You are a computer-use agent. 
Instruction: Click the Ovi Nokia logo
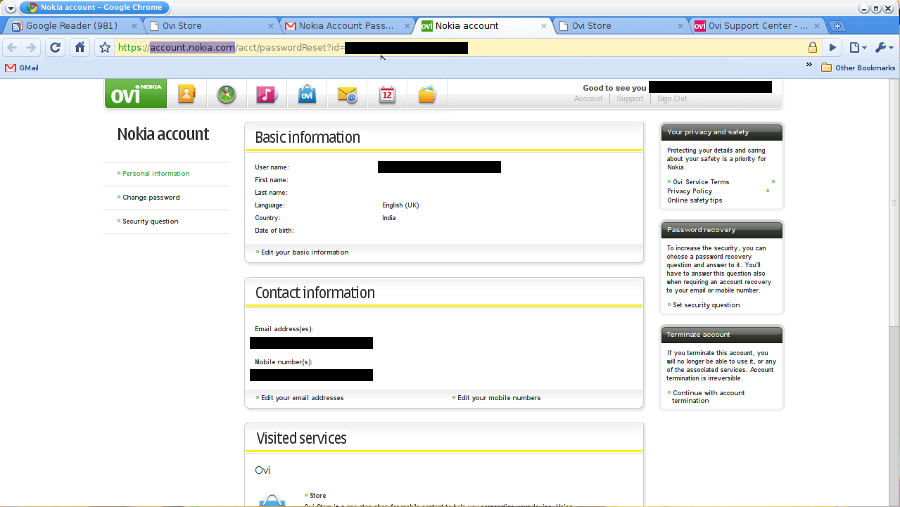coord(135,94)
